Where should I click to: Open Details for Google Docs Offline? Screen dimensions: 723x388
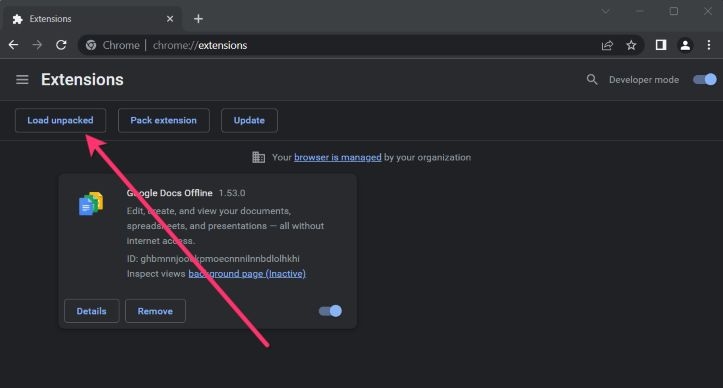click(91, 311)
